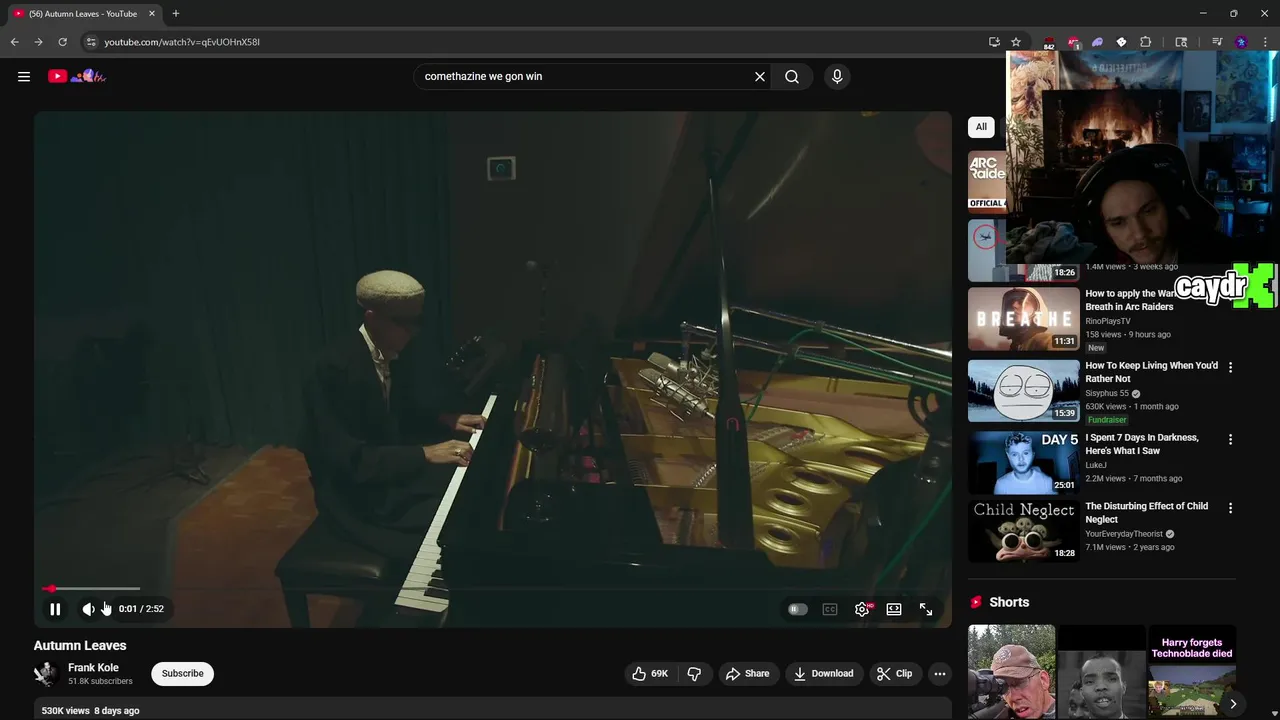View site information icon in address bar
The image size is (1280, 720).
coord(90,42)
